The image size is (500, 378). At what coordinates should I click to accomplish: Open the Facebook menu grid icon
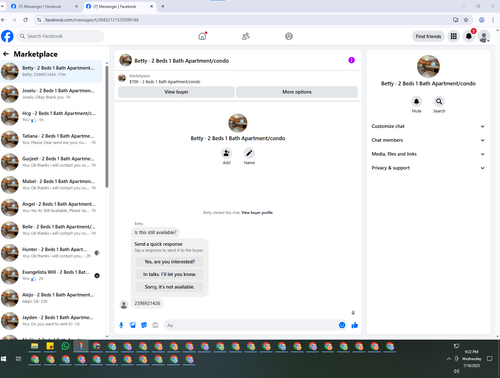tap(454, 36)
